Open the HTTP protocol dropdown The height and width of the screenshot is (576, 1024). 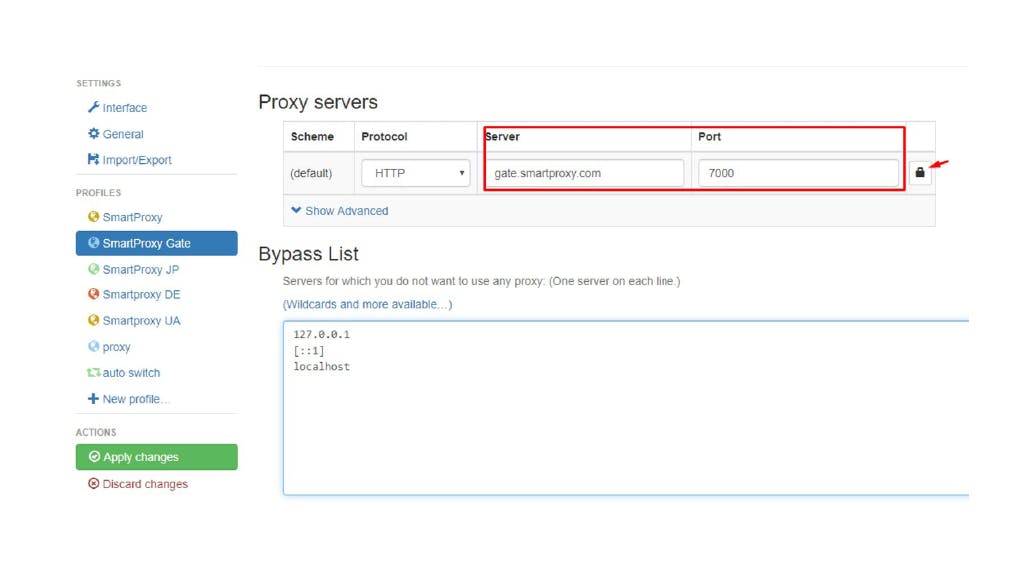tap(415, 173)
